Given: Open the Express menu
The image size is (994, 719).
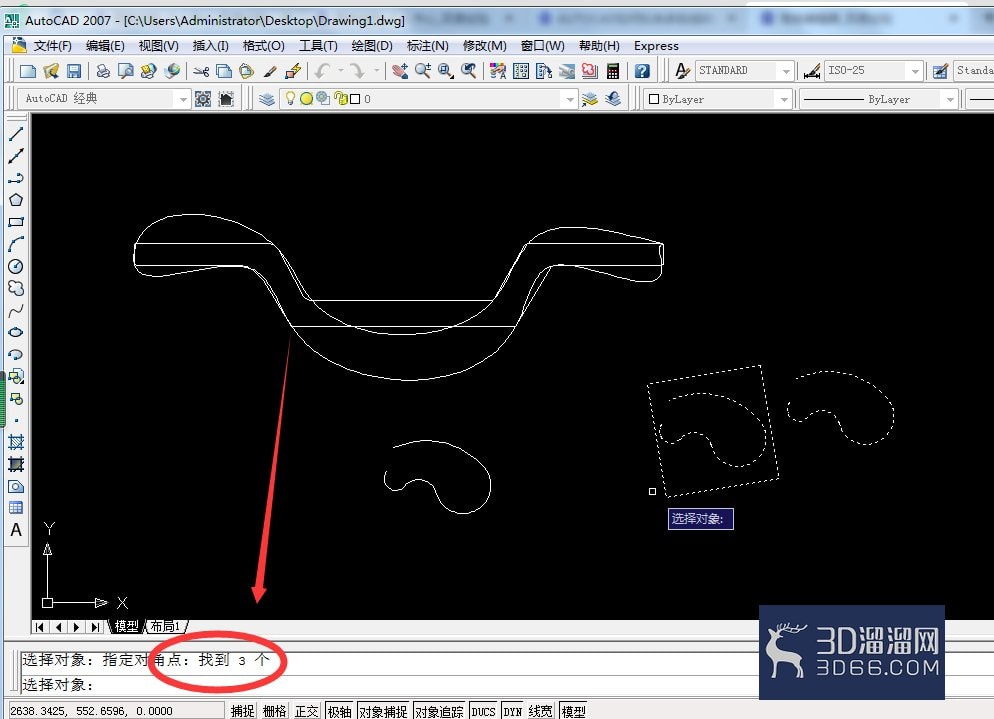Looking at the screenshot, I should [656, 46].
